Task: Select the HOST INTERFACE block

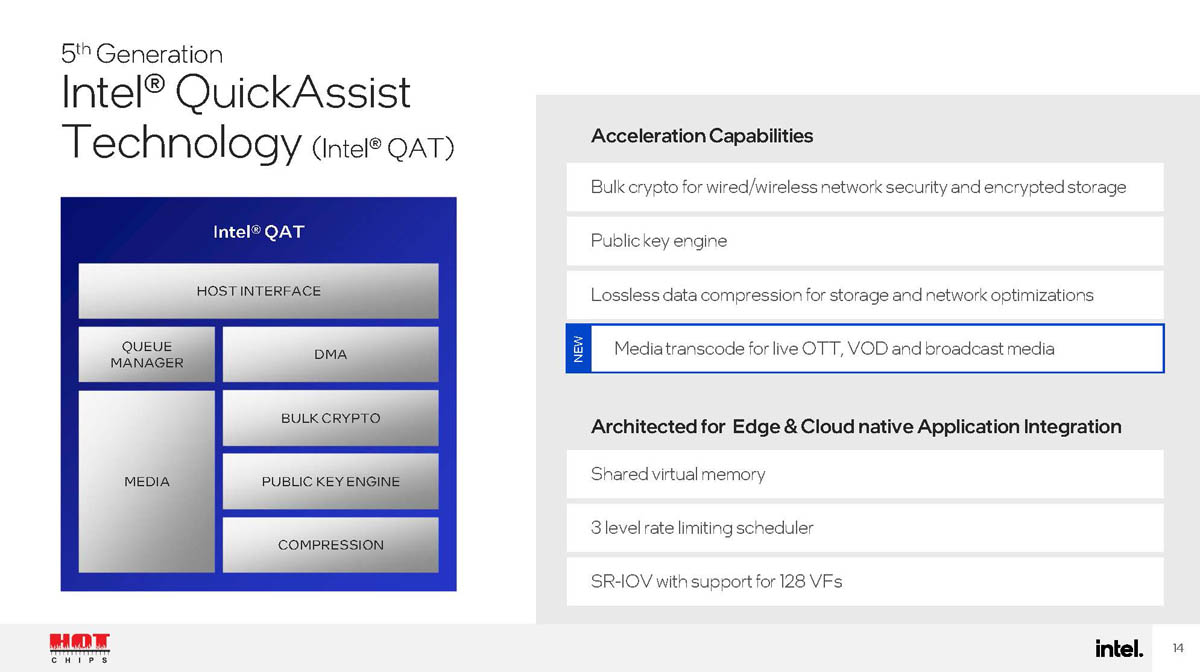Action: pos(258,291)
